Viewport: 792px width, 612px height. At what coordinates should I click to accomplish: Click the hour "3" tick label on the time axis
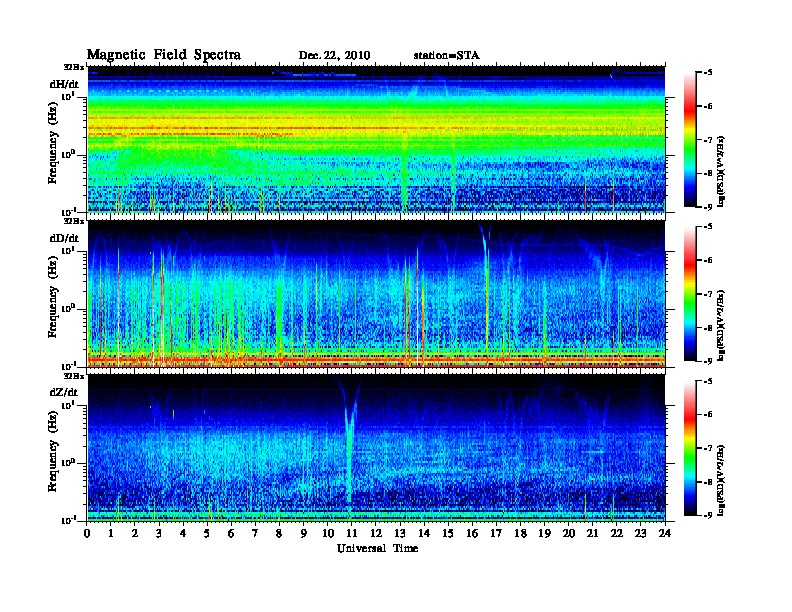tap(159, 533)
